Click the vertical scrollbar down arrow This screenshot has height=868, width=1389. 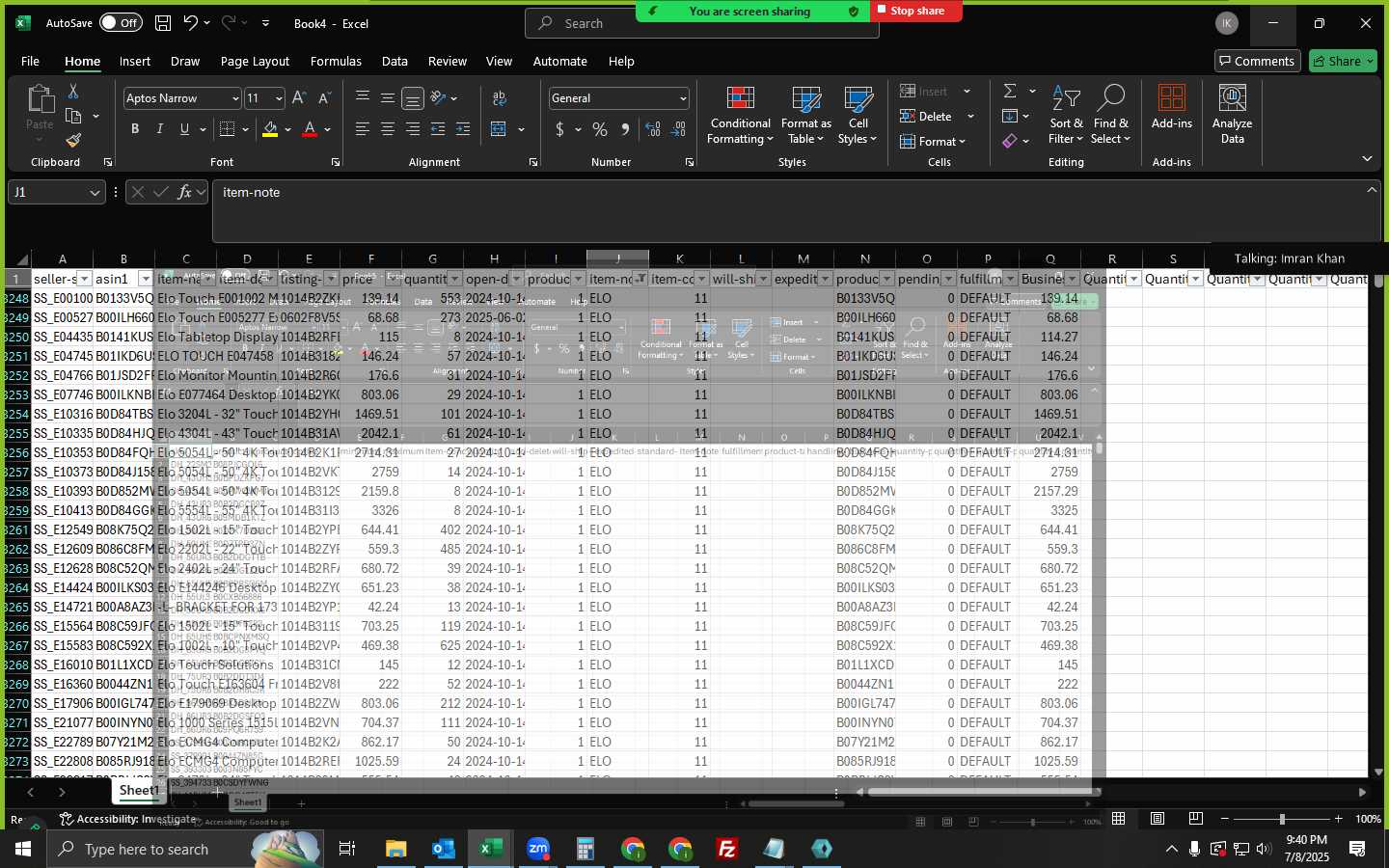[1378, 772]
